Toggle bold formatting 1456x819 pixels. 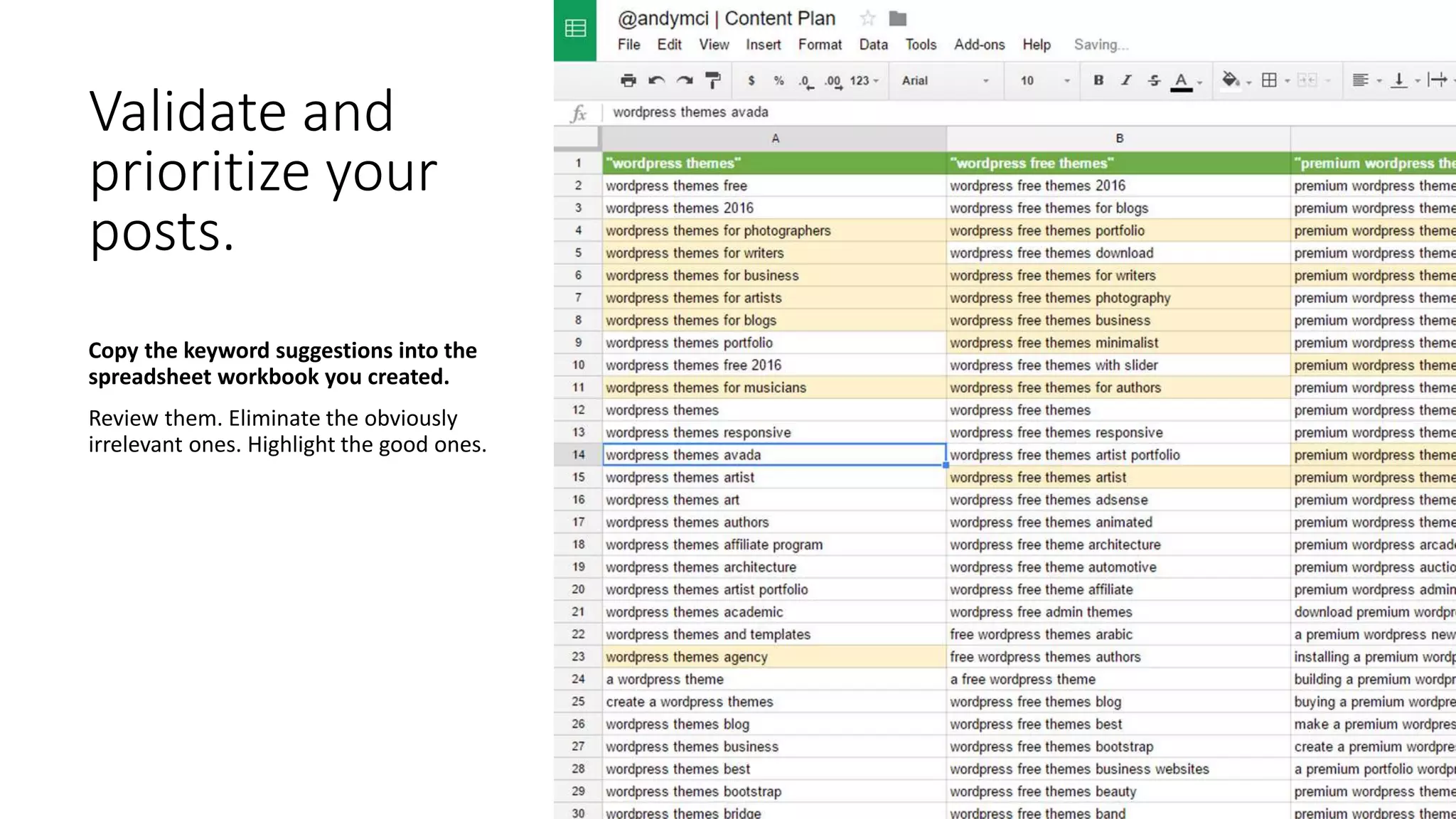[1098, 80]
